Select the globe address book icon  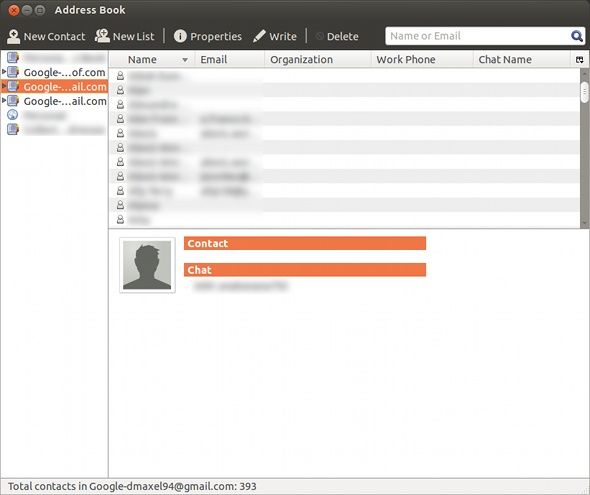click(12, 115)
